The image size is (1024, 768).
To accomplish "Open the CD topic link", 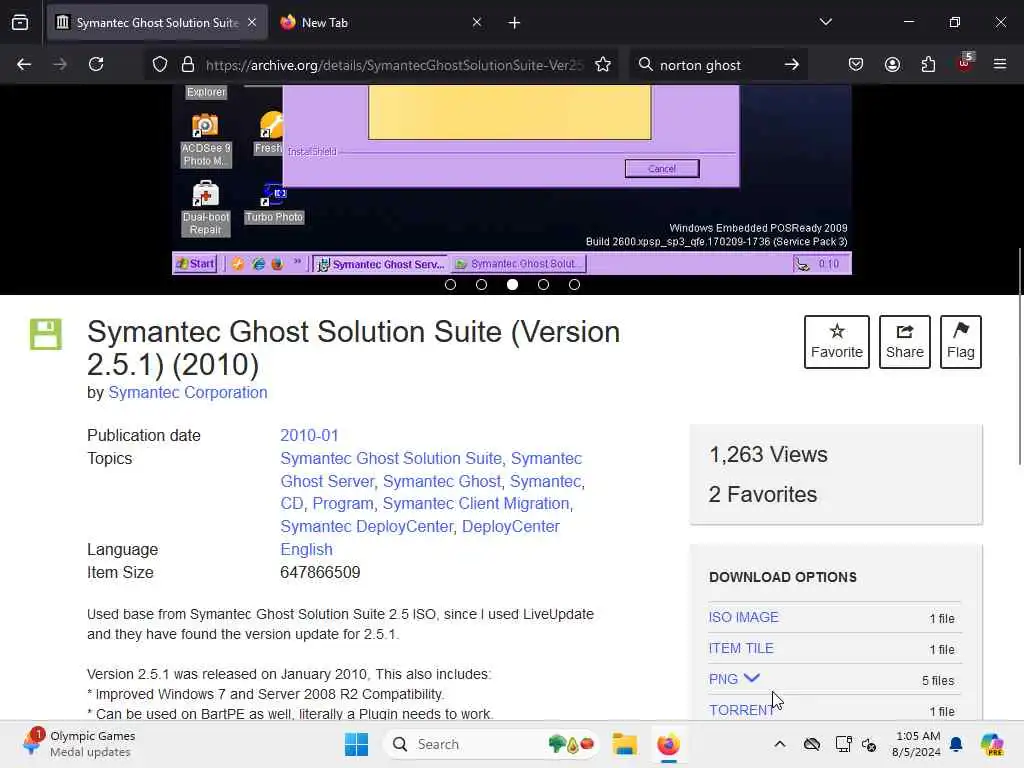I will click(x=291, y=504).
